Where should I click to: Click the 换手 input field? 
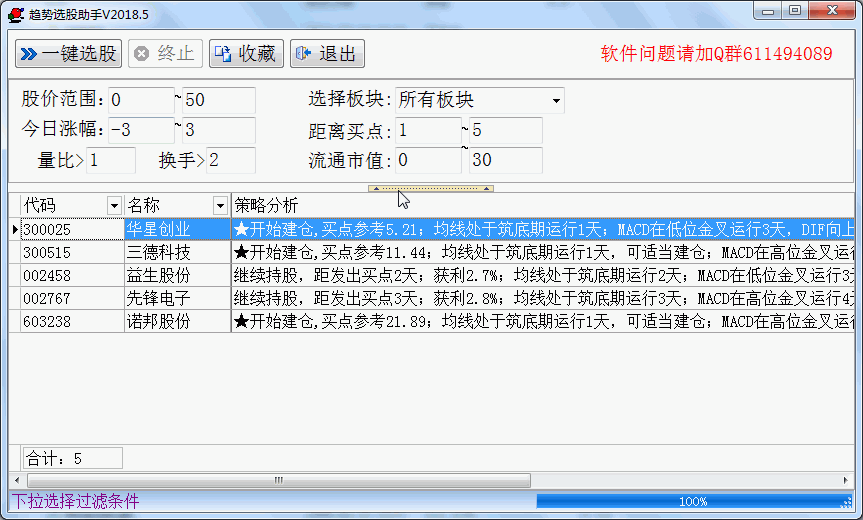click(x=231, y=160)
